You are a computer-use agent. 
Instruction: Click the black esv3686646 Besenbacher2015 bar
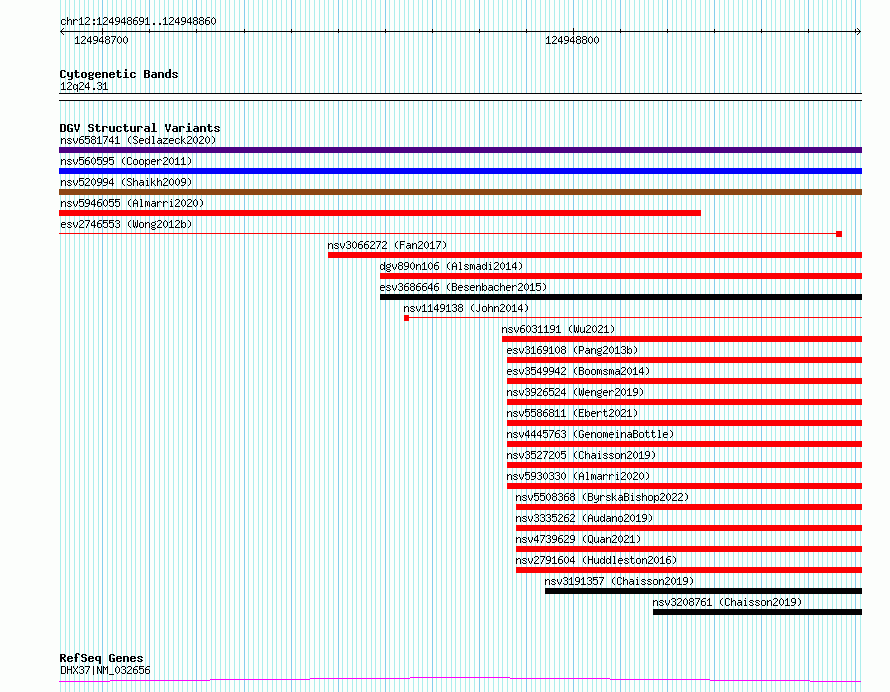[x=621, y=297]
